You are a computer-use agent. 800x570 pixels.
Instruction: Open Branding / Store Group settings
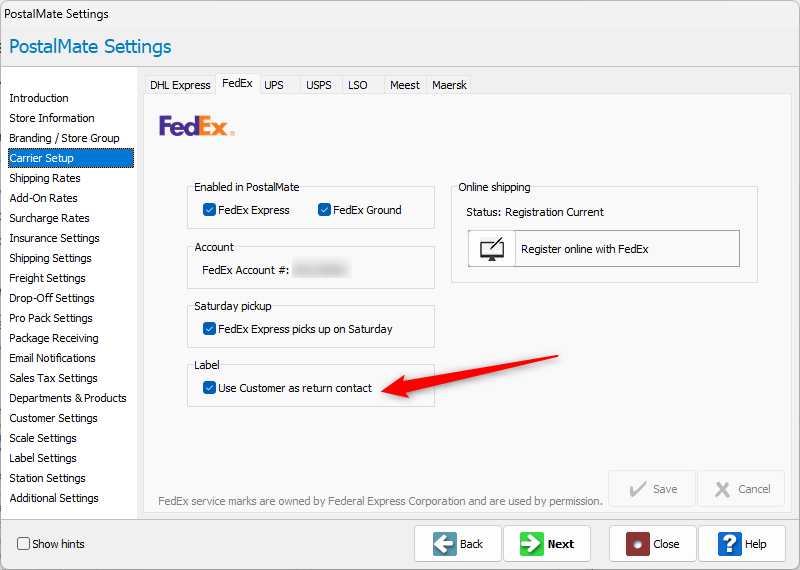point(64,138)
